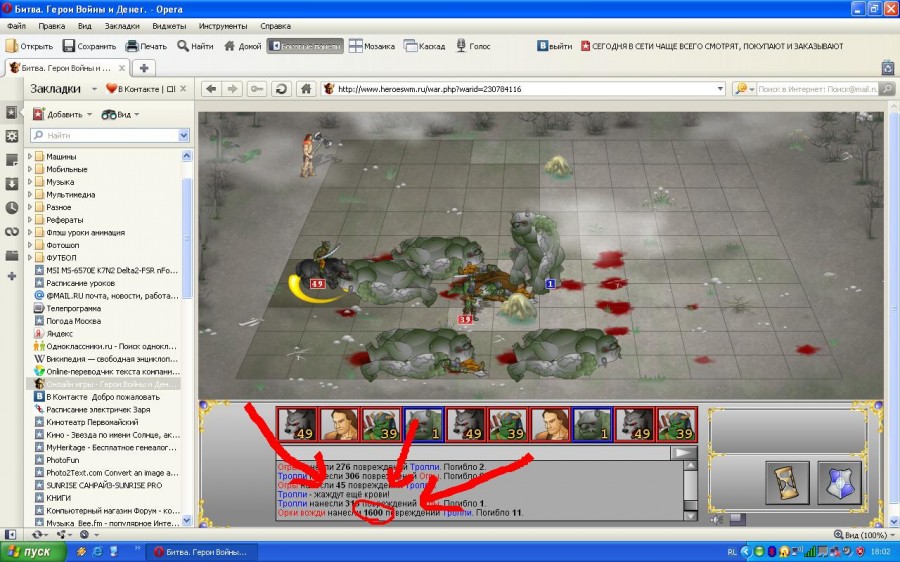Open the Файл menu
The image size is (900, 562).
coord(16,26)
